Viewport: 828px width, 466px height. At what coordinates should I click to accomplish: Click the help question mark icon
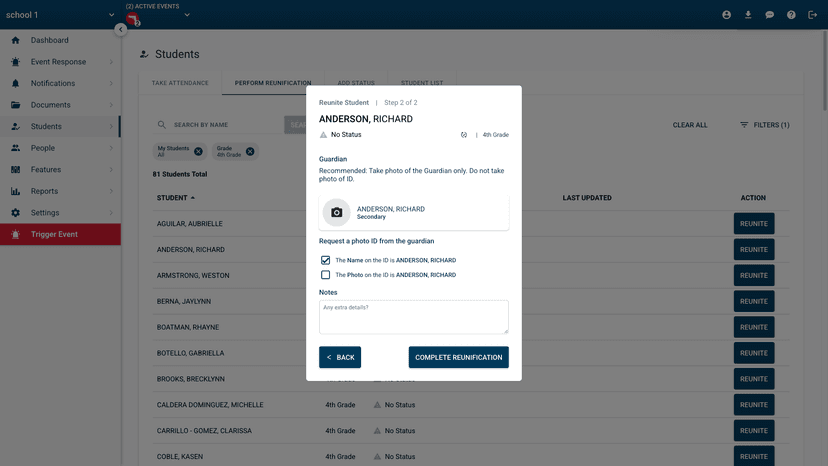point(791,15)
